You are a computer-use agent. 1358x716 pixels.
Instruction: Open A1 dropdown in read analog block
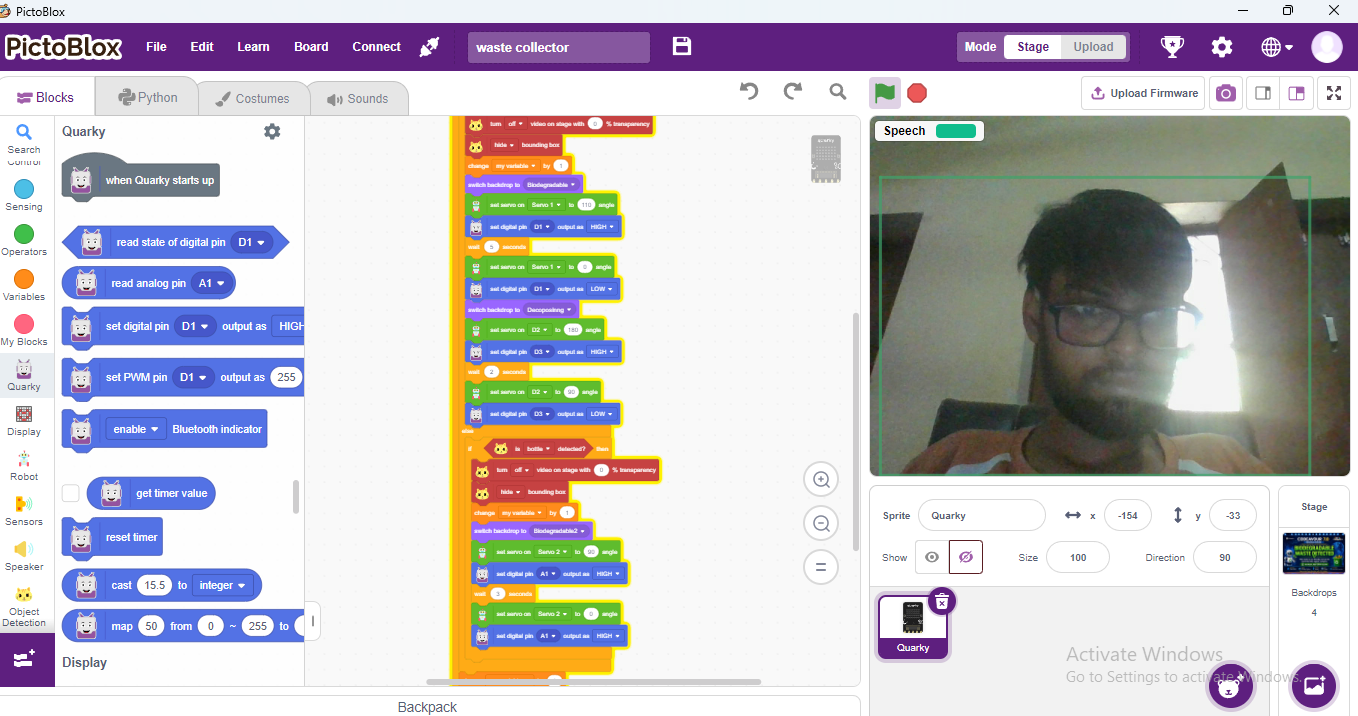(211, 283)
